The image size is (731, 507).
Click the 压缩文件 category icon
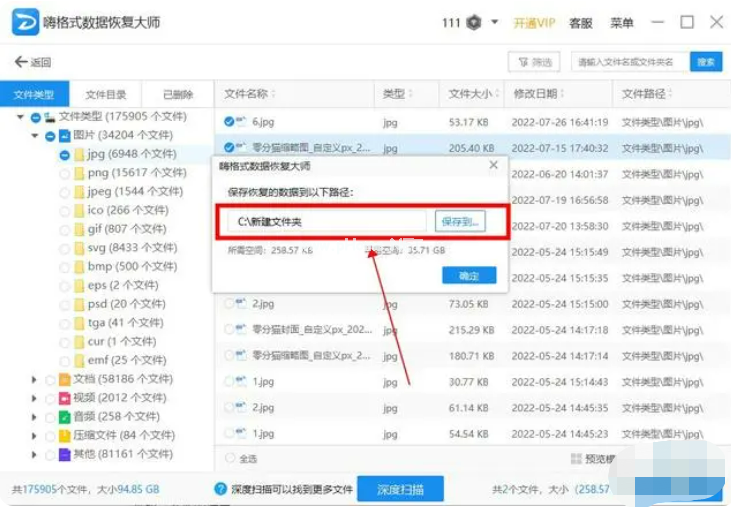[65, 436]
